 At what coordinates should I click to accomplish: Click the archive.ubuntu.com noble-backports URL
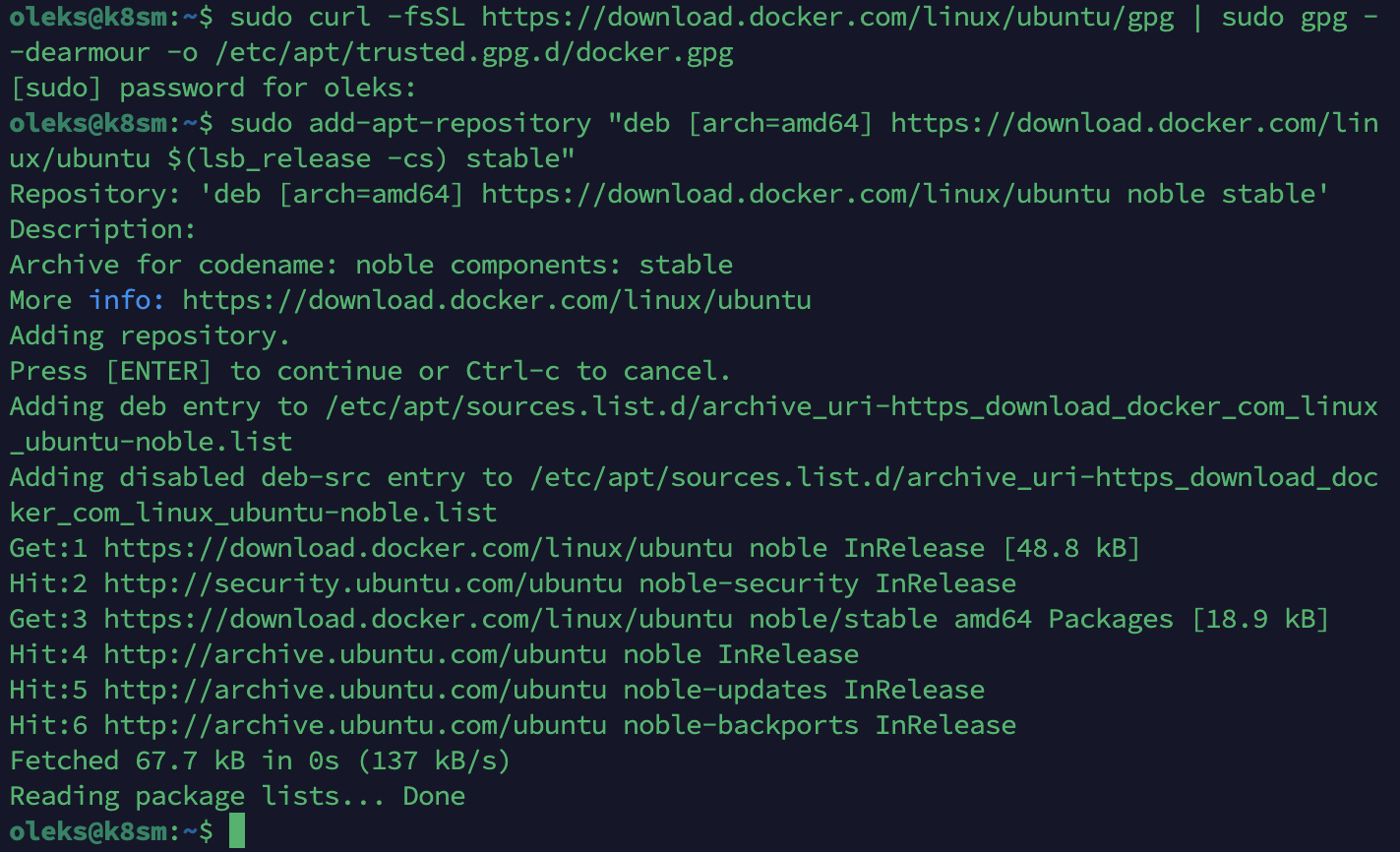355,725
